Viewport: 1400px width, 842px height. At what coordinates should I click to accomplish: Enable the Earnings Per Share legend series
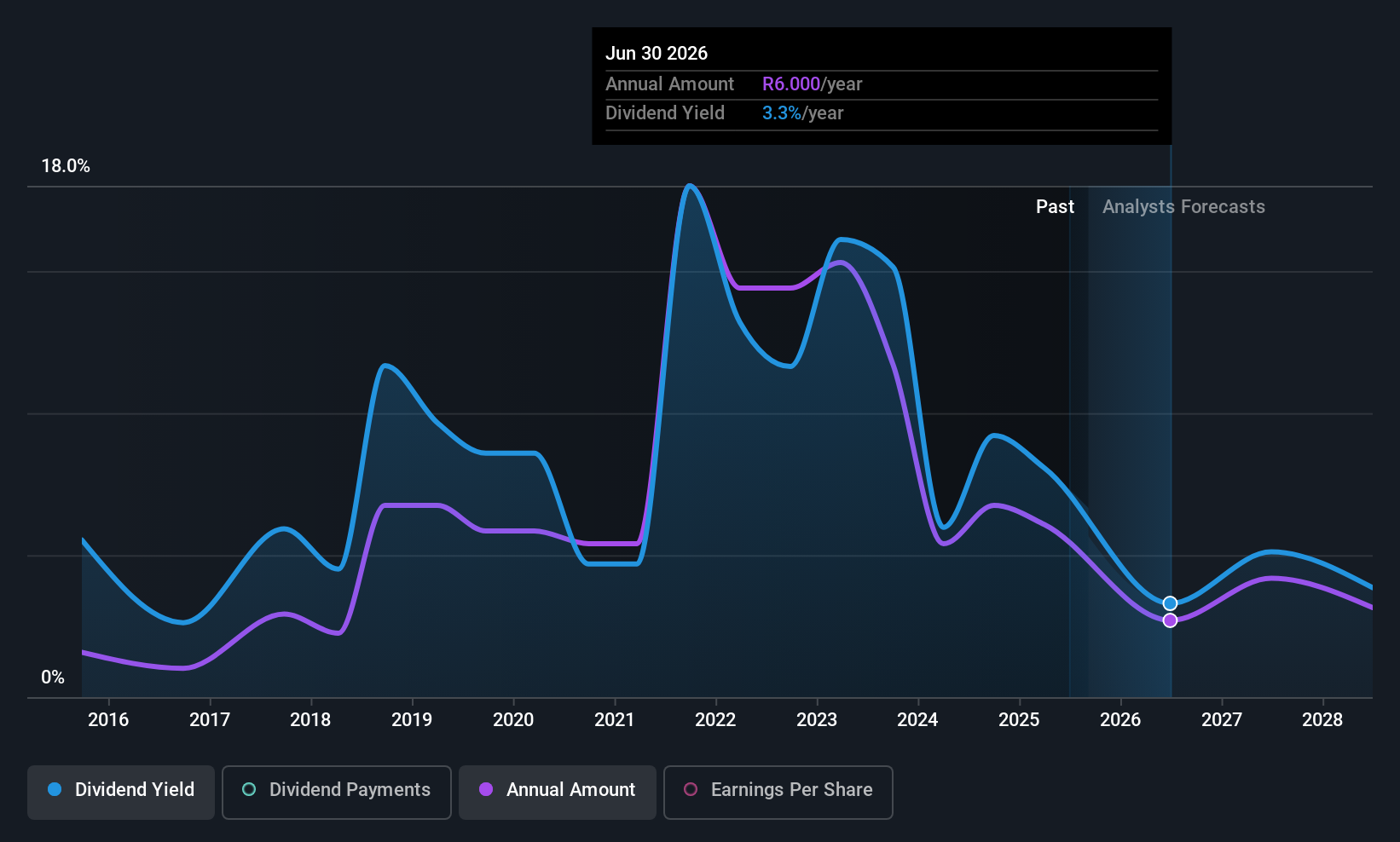(778, 792)
